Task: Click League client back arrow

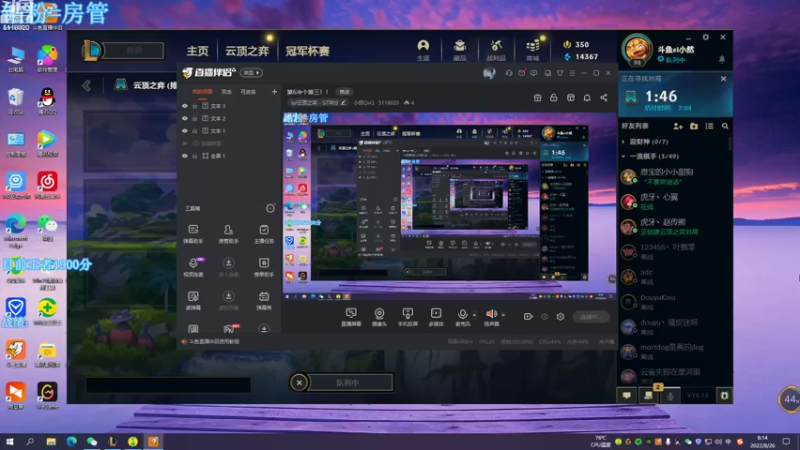Action: click(87, 85)
